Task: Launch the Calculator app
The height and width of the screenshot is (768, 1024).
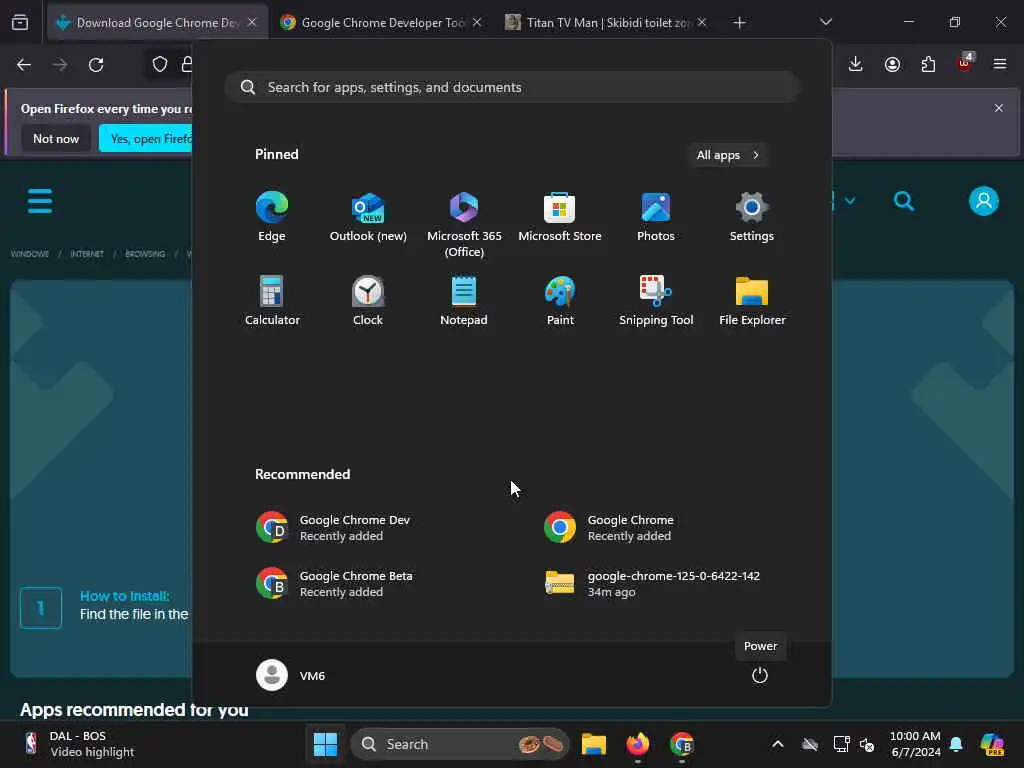Action: tap(272, 300)
